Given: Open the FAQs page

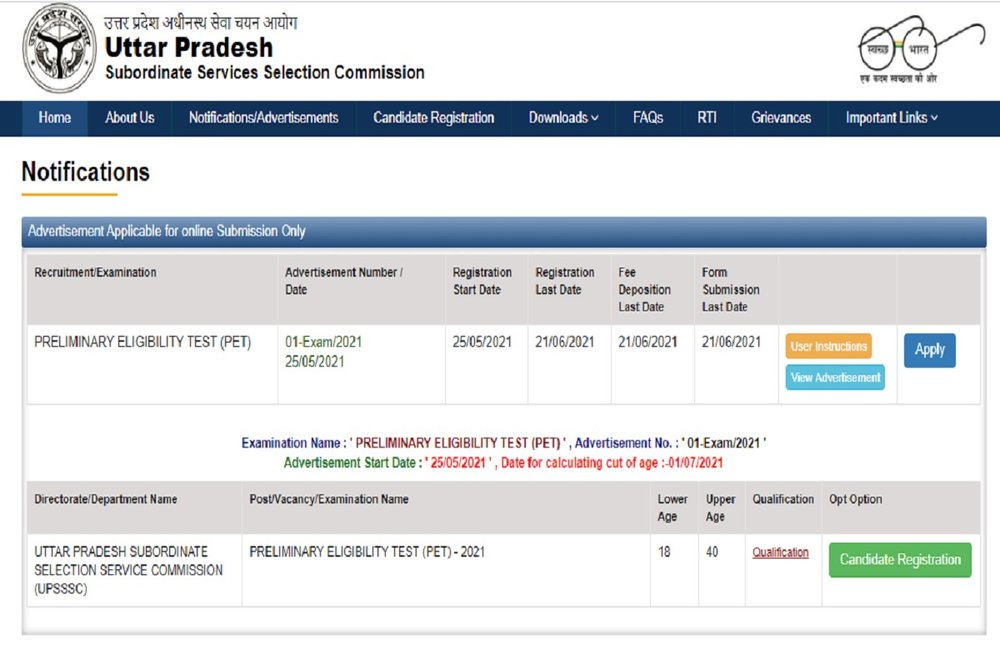Looking at the screenshot, I should click(x=648, y=118).
